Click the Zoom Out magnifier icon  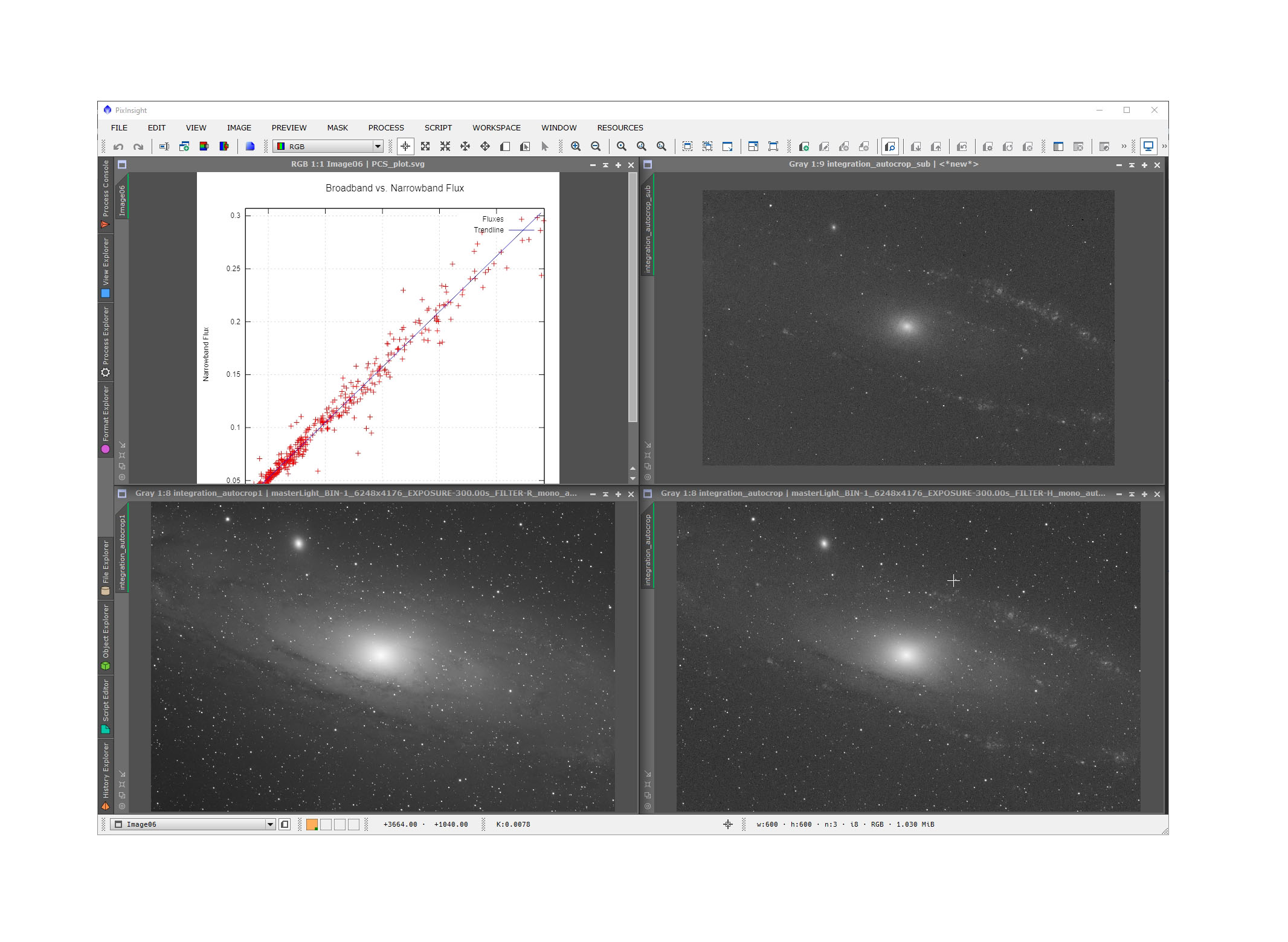pyautogui.click(x=596, y=147)
